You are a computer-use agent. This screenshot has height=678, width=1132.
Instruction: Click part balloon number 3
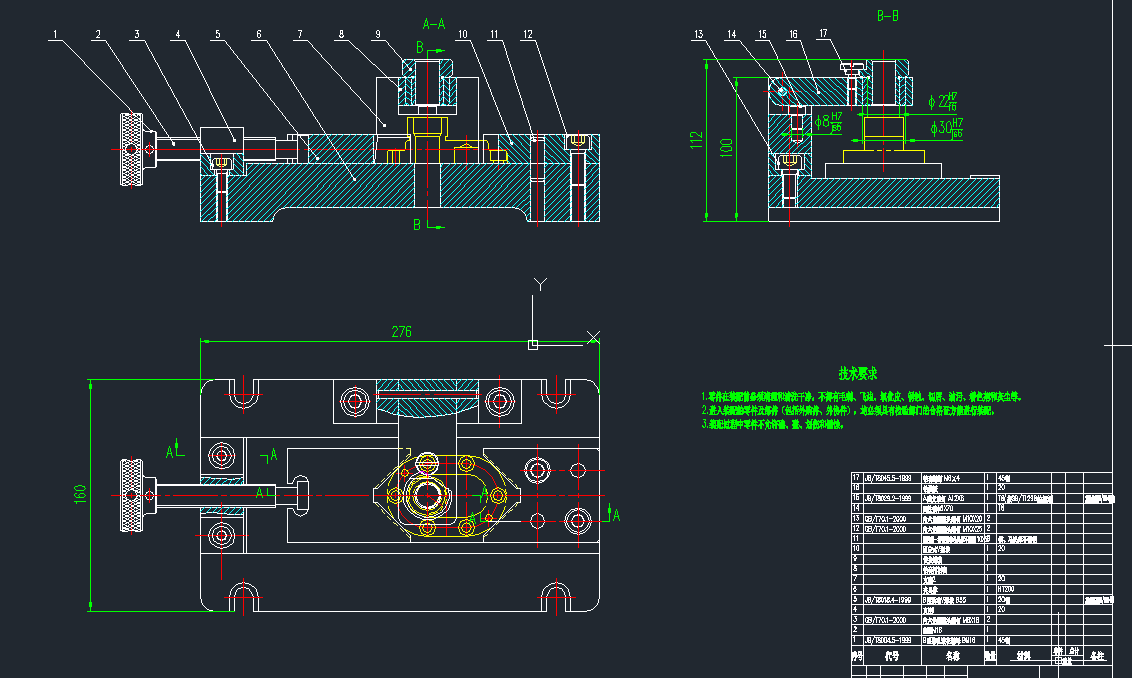coord(136,34)
